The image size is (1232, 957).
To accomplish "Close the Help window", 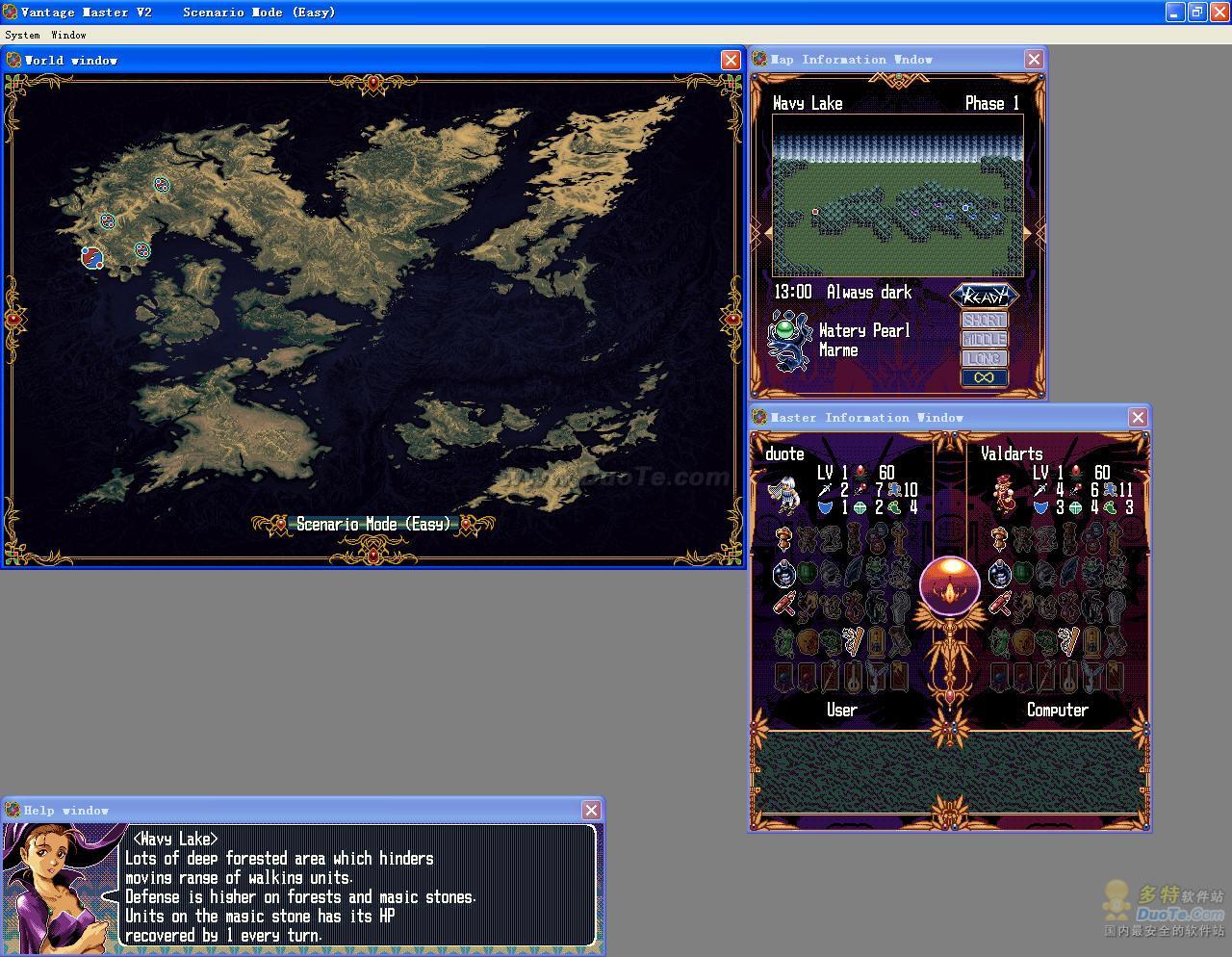I will click(591, 810).
